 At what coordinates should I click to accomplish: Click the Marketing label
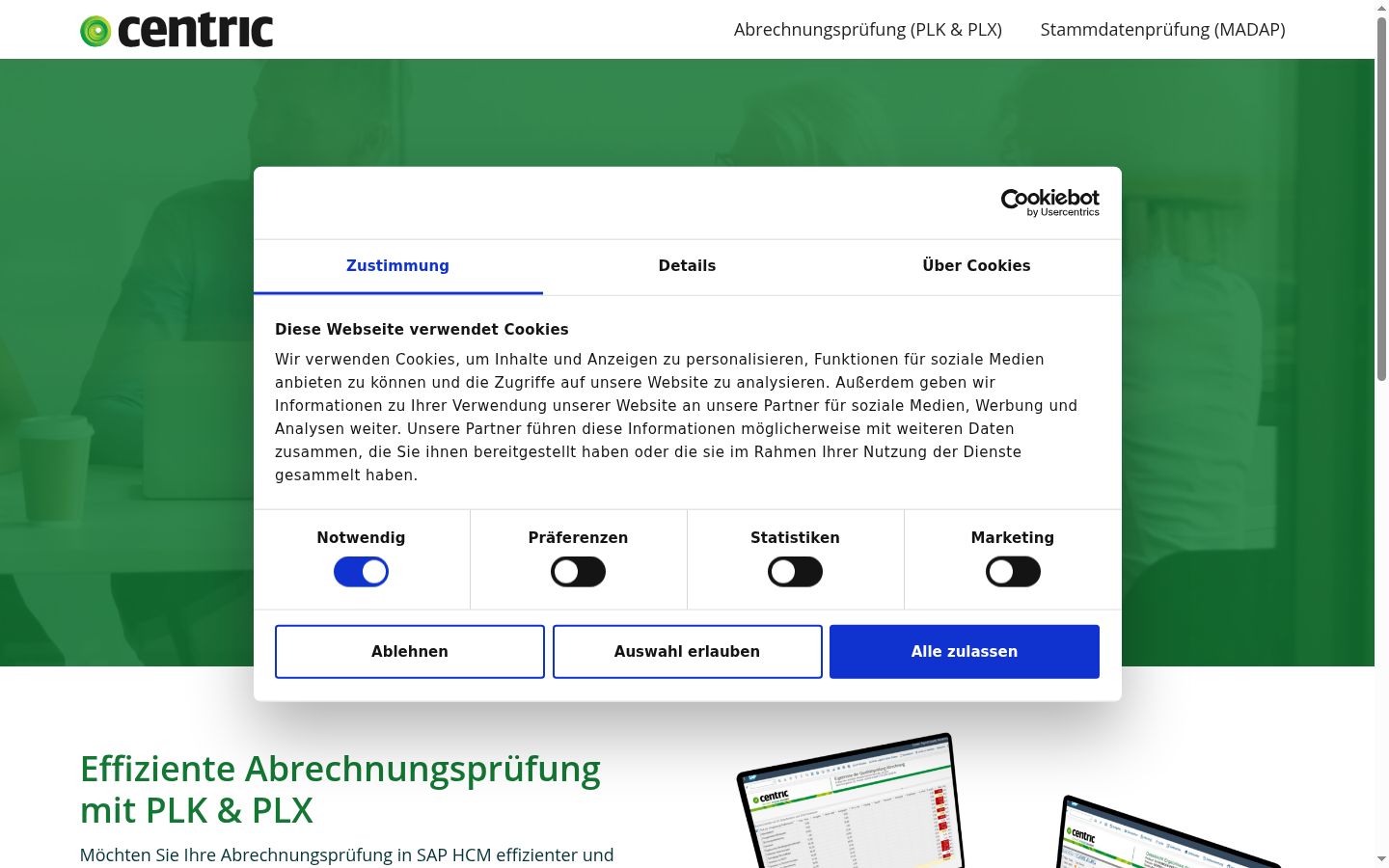pos(1013,538)
